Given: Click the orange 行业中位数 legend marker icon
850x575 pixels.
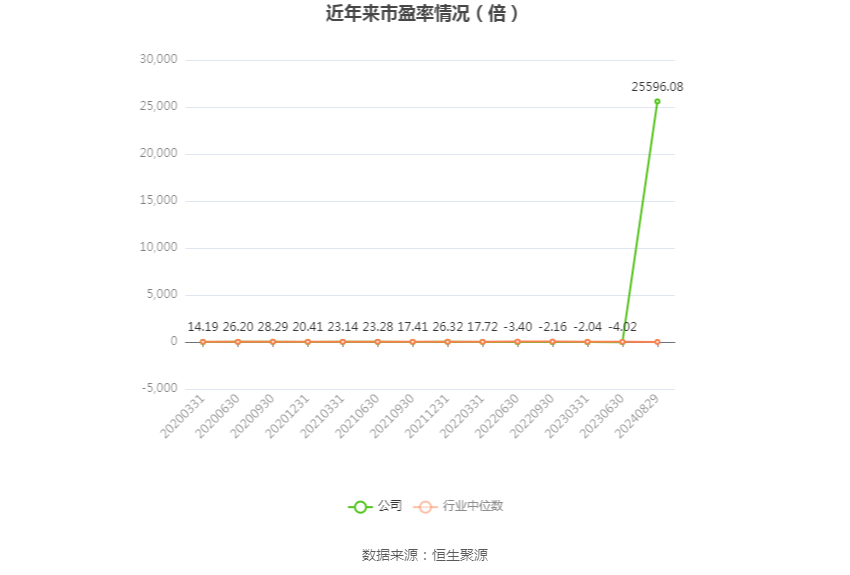Looking at the screenshot, I should pos(426,507).
